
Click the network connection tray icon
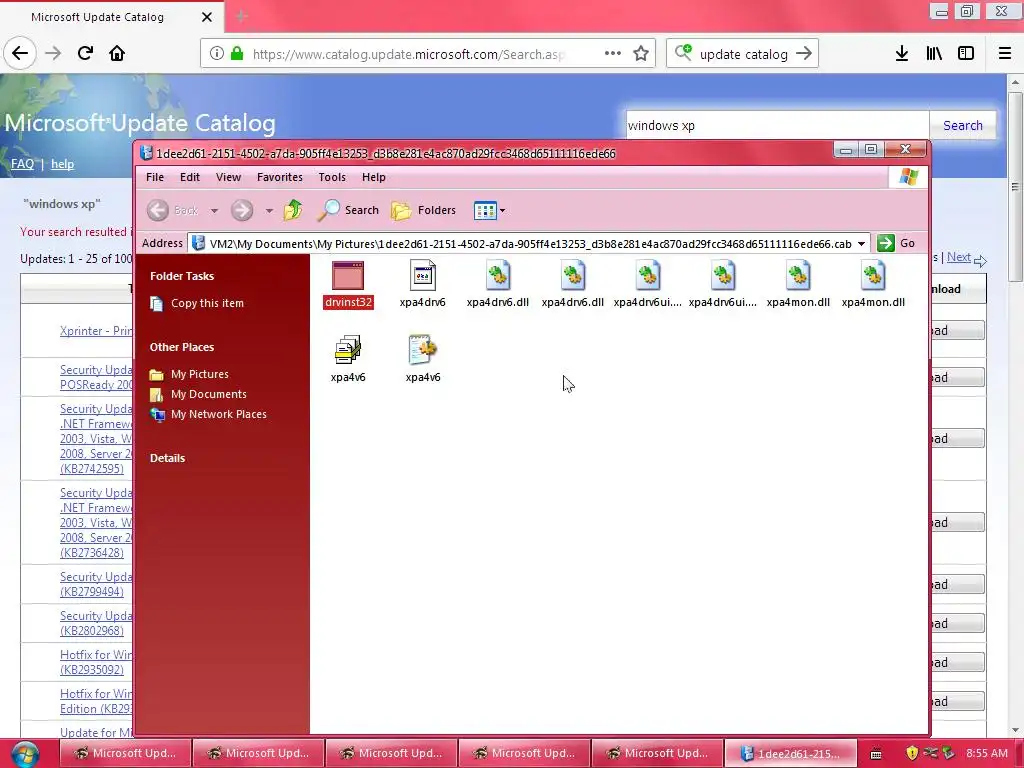pyautogui.click(x=931, y=753)
